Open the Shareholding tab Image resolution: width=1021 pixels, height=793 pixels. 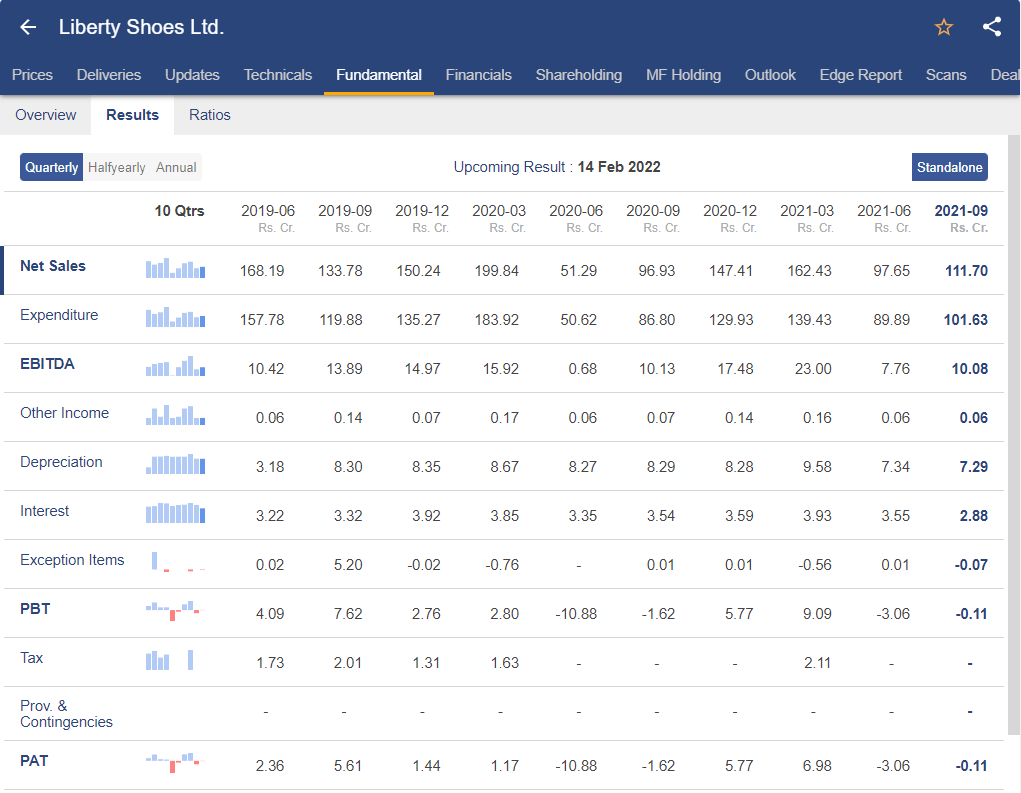(579, 75)
